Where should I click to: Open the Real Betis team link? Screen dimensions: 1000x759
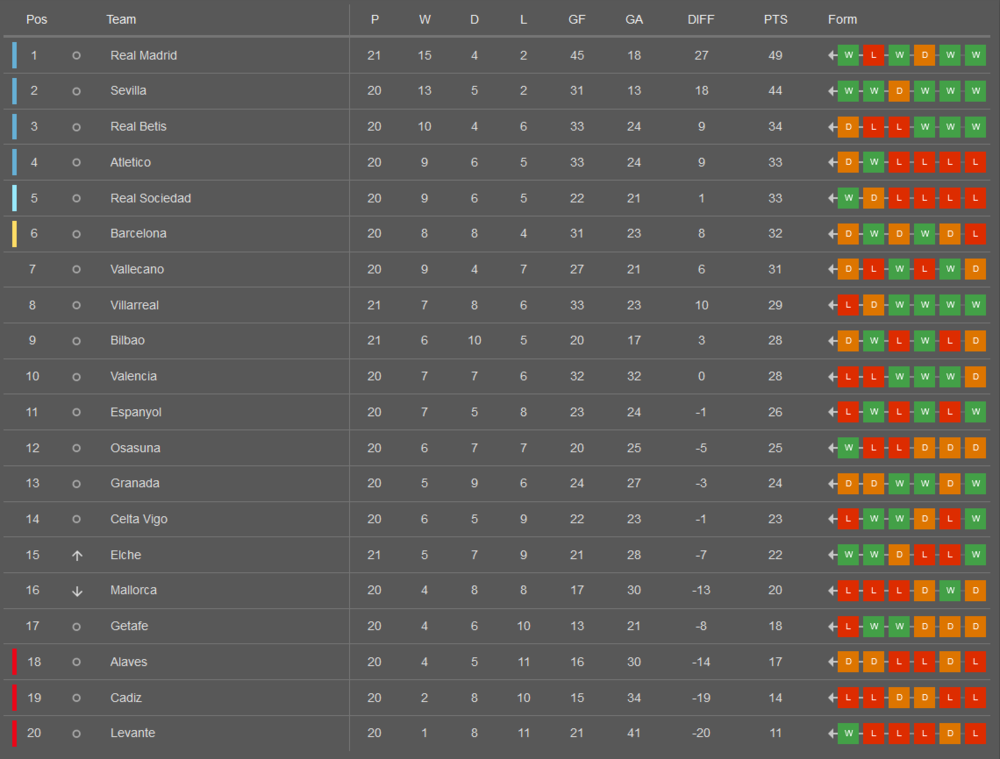tap(138, 126)
